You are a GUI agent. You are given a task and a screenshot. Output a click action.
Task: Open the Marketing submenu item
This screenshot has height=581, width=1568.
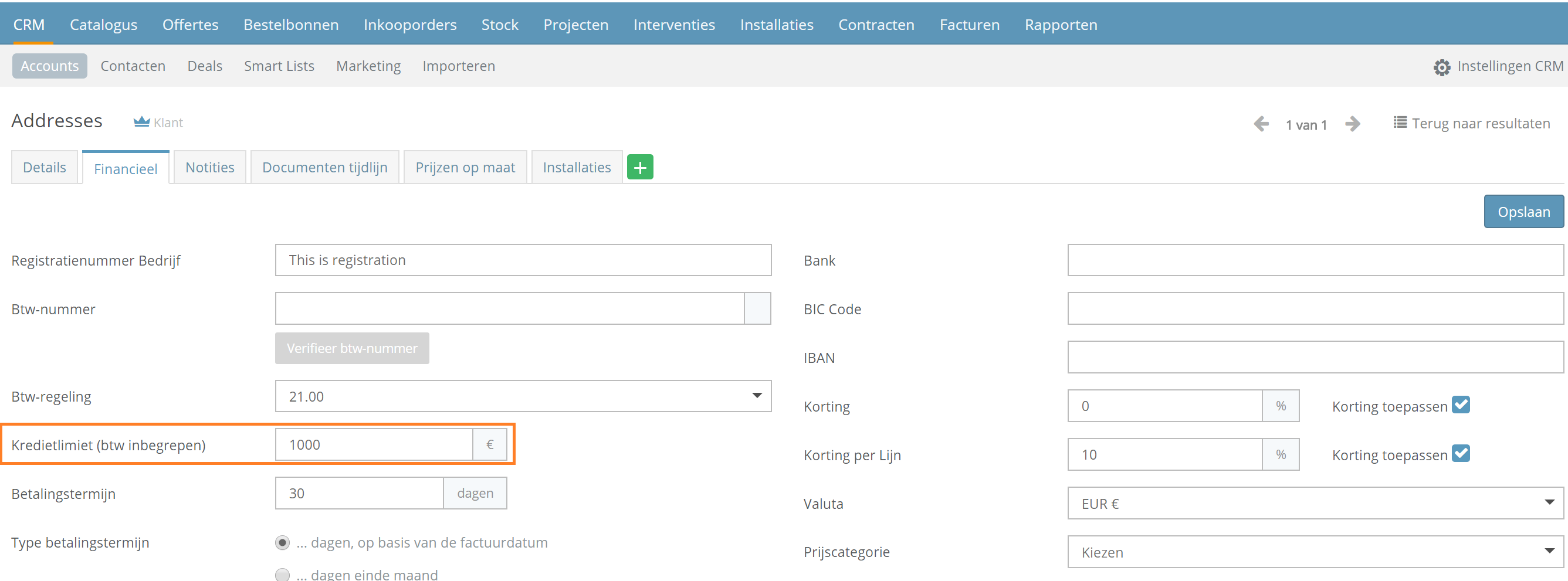point(368,66)
